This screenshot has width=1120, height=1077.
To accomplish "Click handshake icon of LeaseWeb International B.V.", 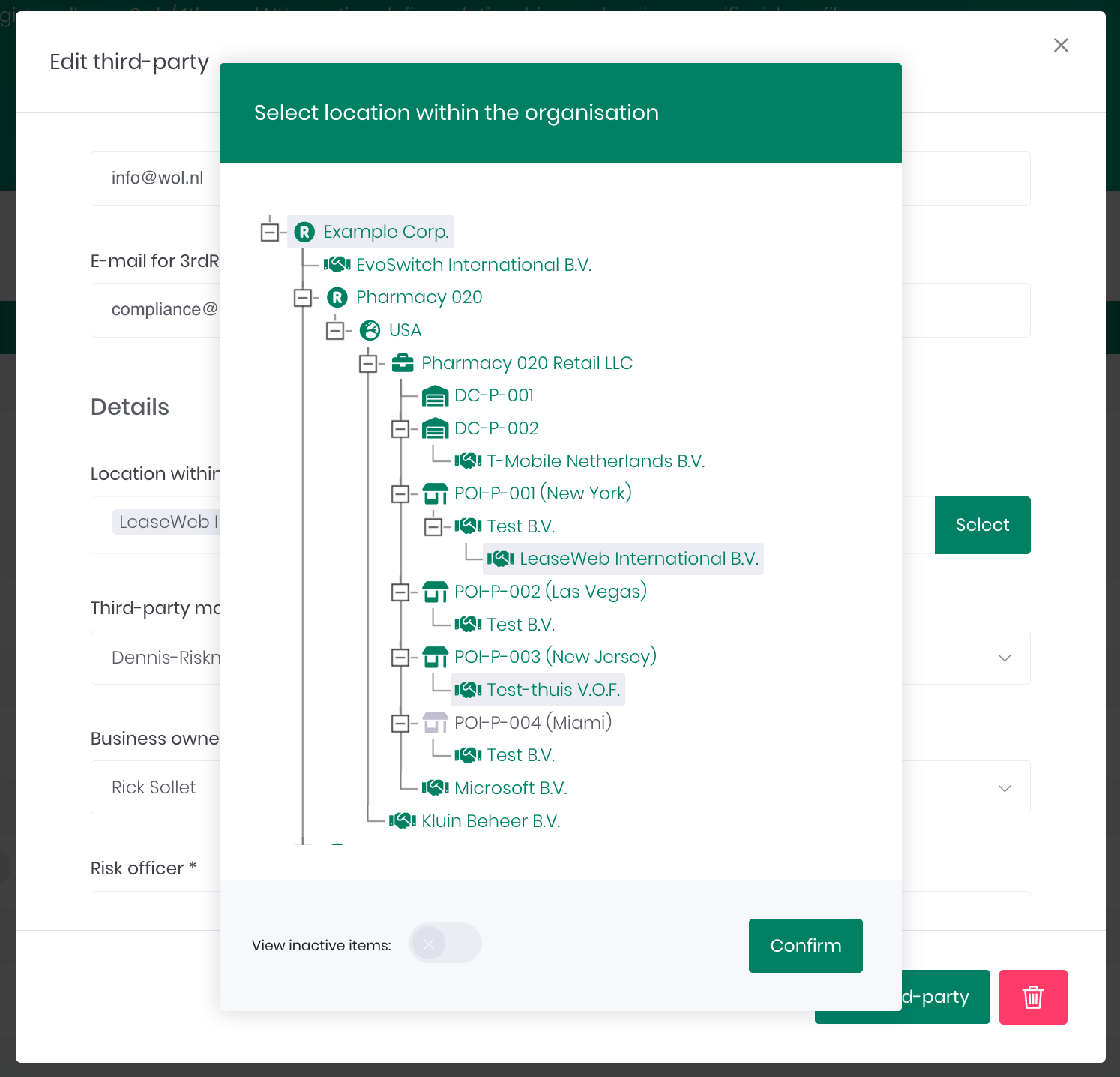I will point(501,559).
